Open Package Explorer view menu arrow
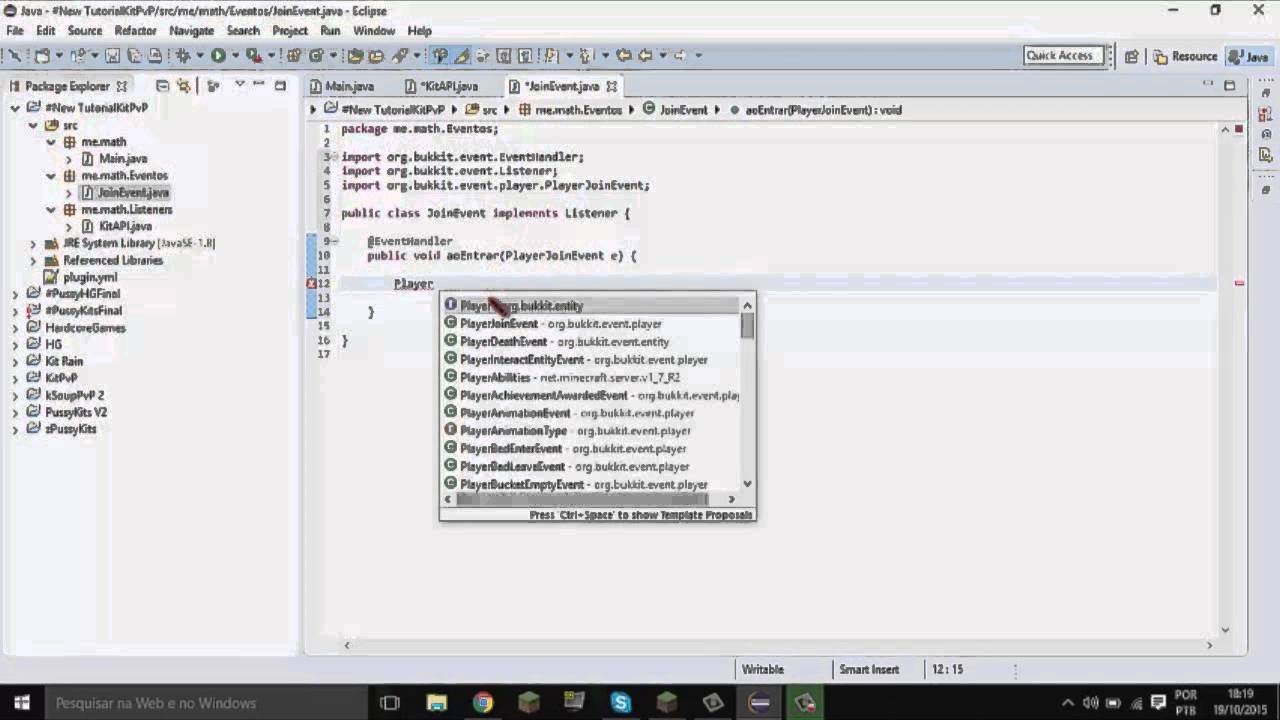Image resolution: width=1280 pixels, height=720 pixels. (x=239, y=85)
